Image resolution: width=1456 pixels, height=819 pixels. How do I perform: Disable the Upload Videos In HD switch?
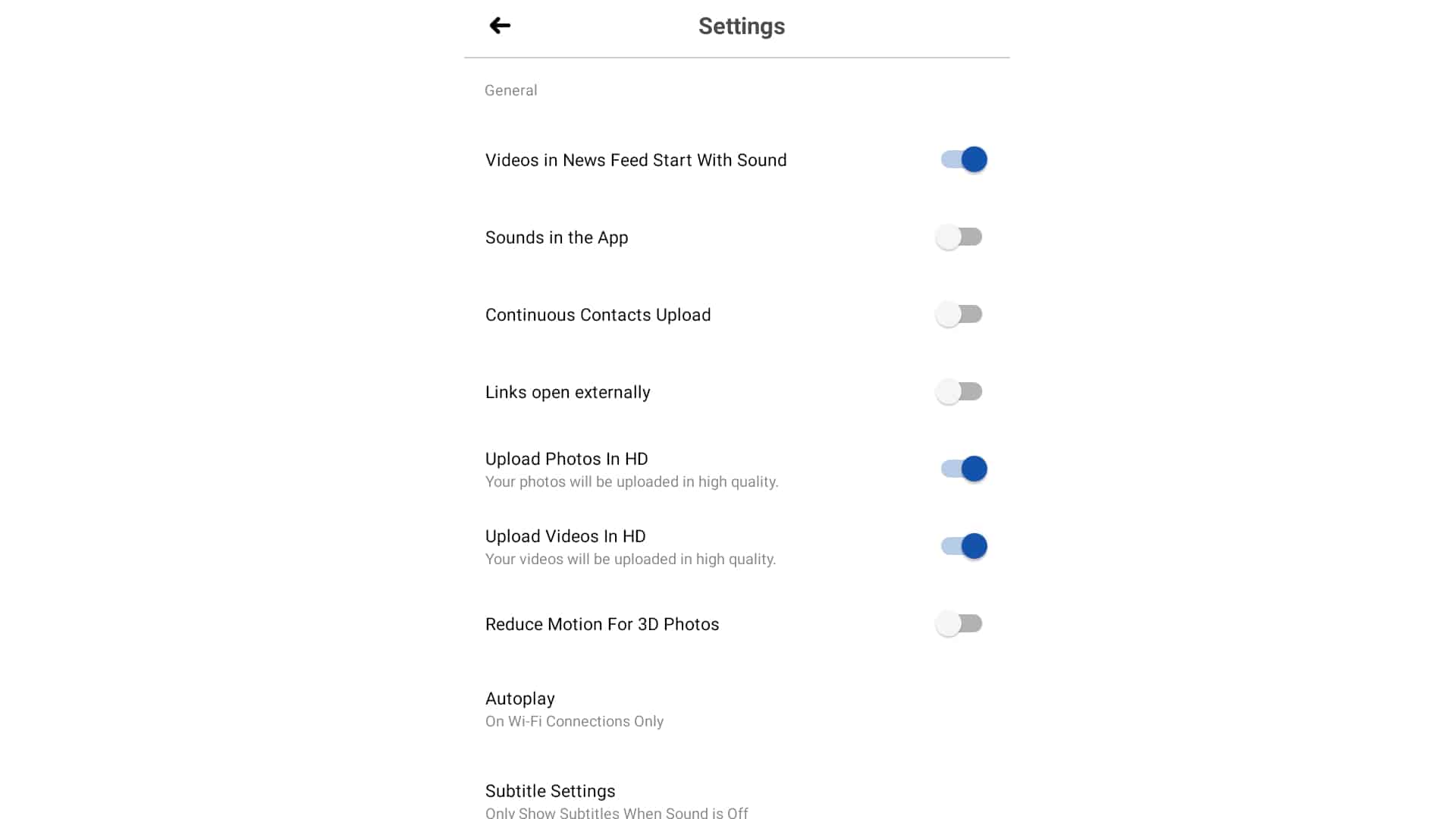point(963,546)
